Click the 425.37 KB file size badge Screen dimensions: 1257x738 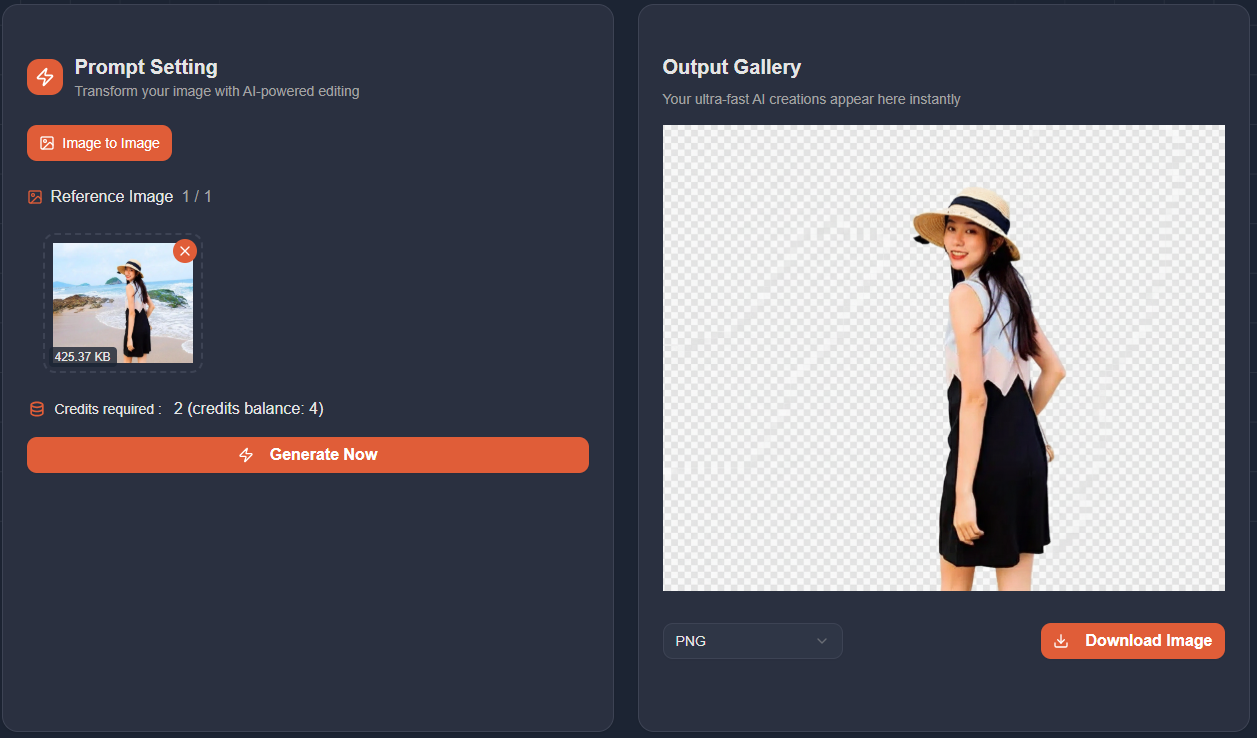(83, 356)
